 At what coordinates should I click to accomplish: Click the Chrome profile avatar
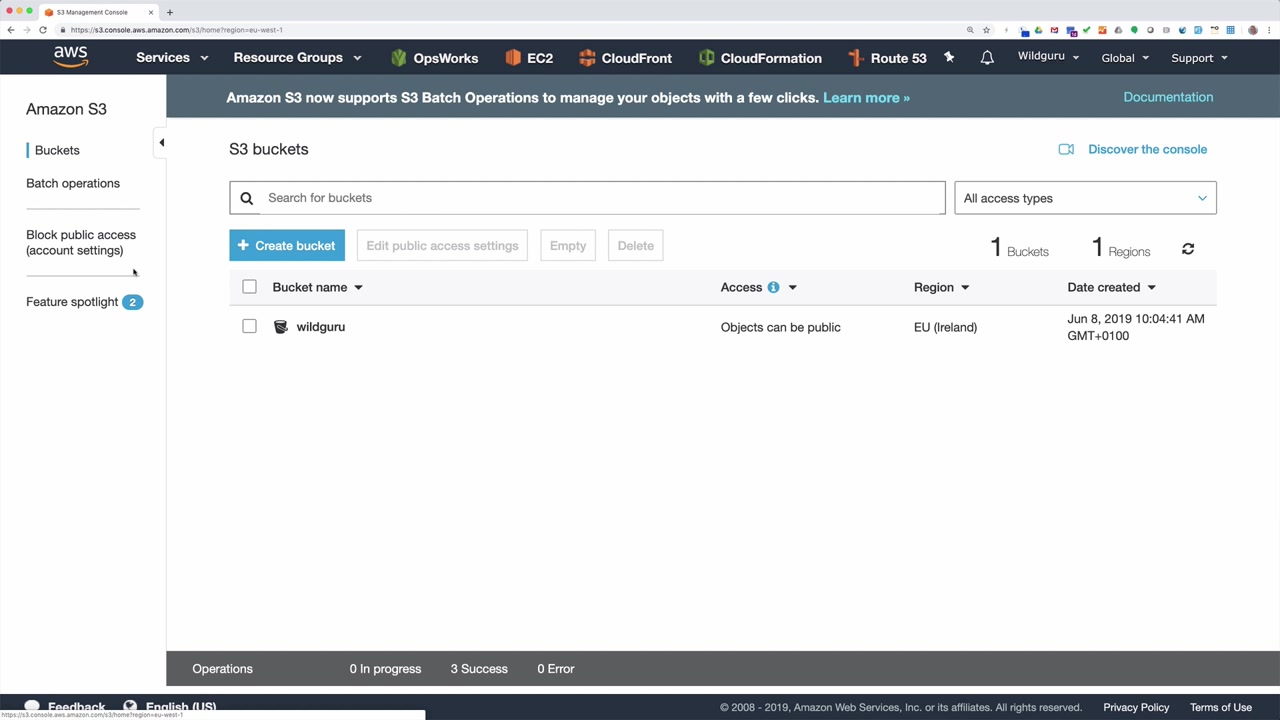point(1253,30)
